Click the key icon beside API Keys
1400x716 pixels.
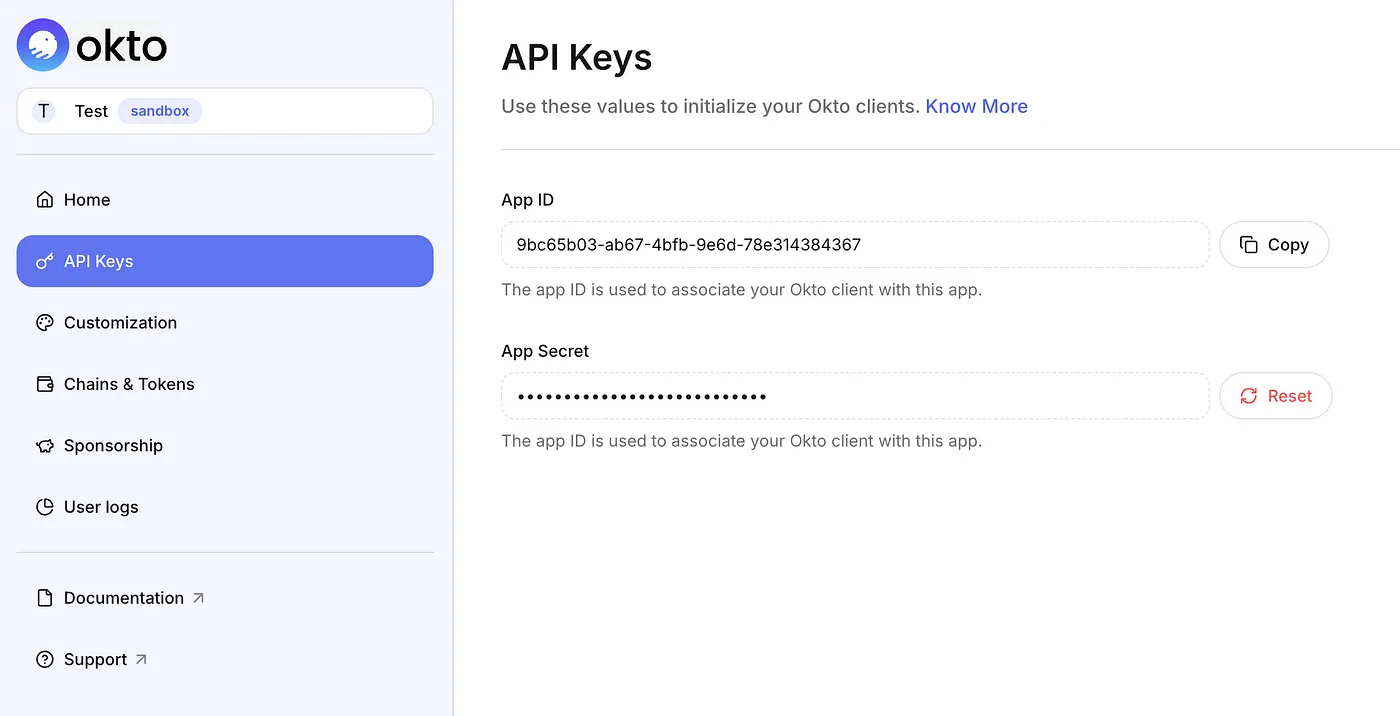click(x=45, y=261)
